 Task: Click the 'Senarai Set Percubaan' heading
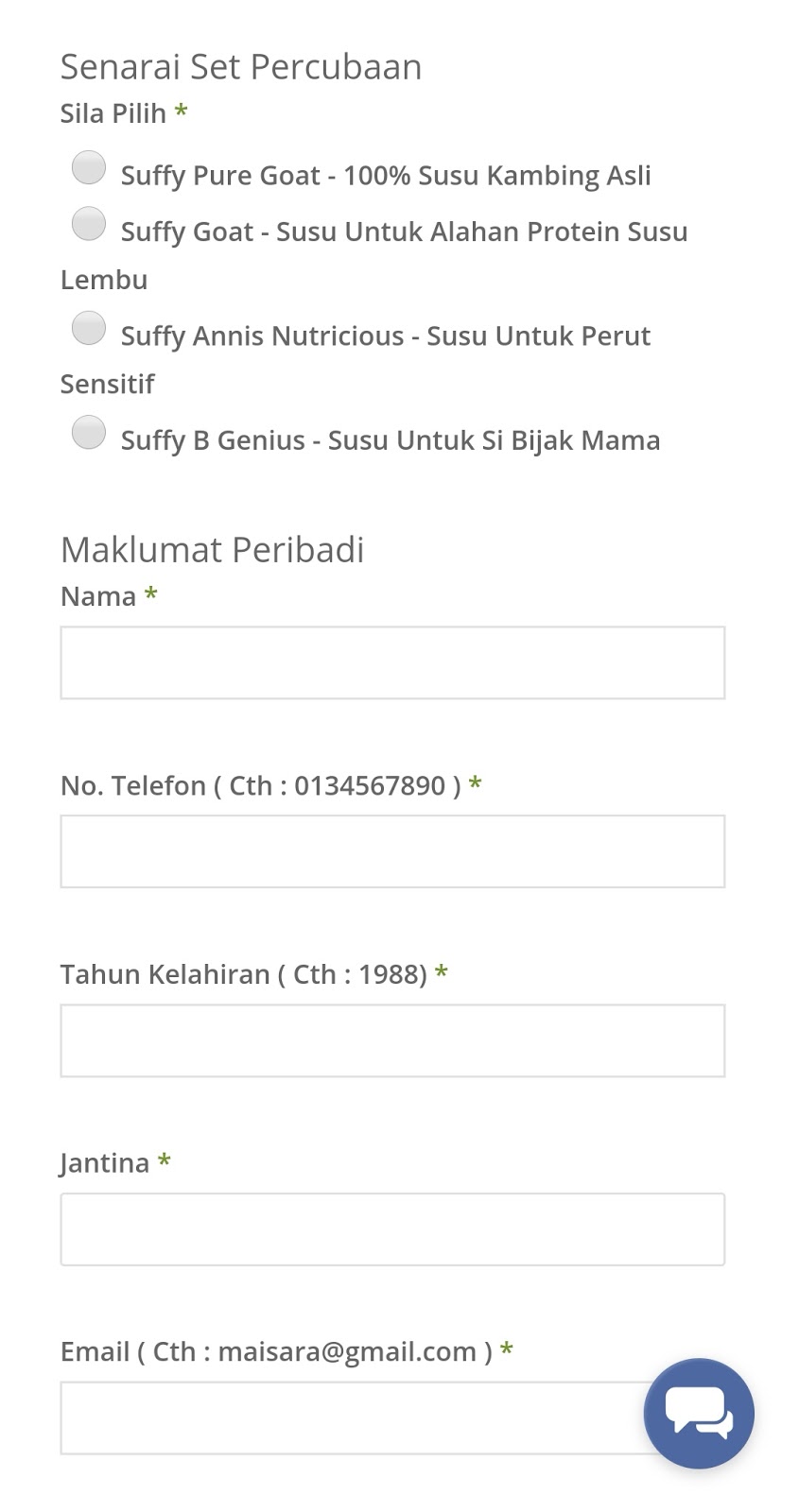tap(241, 67)
